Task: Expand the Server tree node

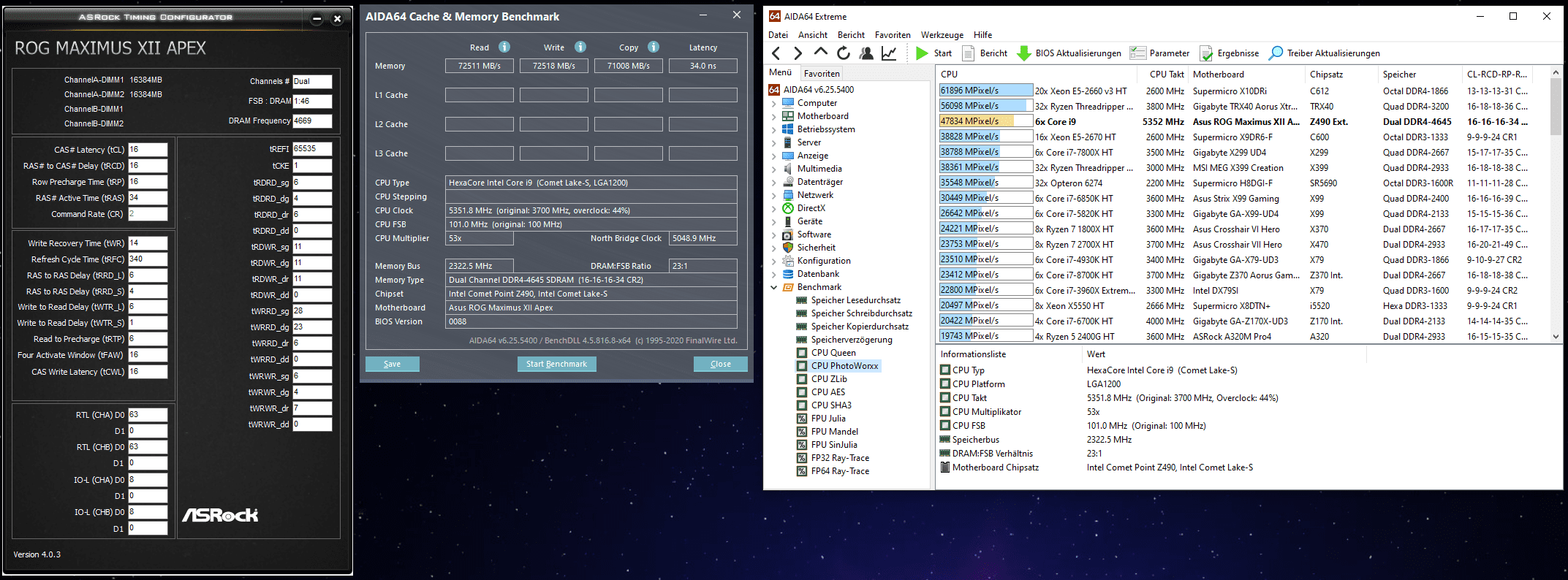Action: [x=773, y=143]
